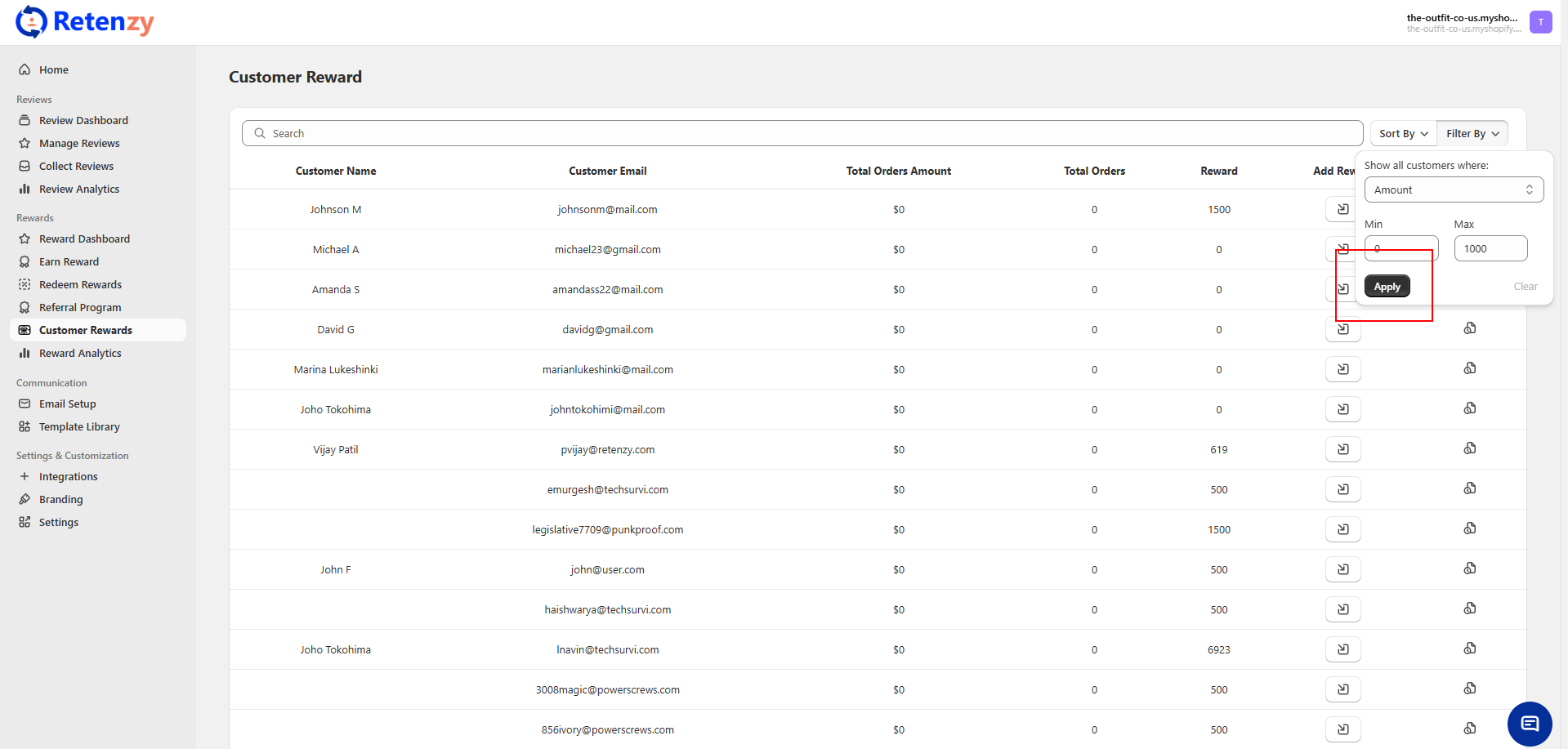This screenshot has height=749, width=1568.
Task: Open the Amount filter type select
Action: click(x=1453, y=190)
